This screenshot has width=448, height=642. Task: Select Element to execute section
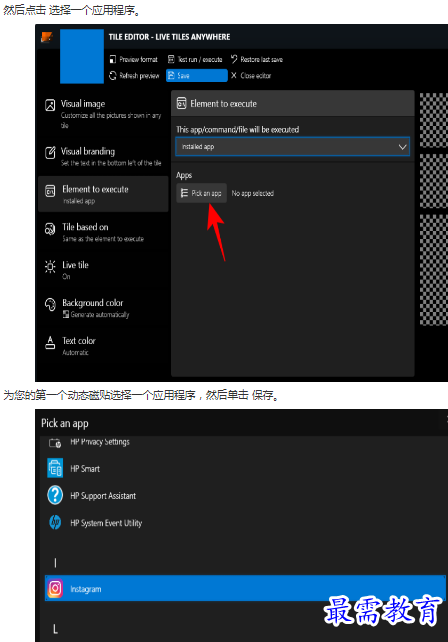pos(103,194)
